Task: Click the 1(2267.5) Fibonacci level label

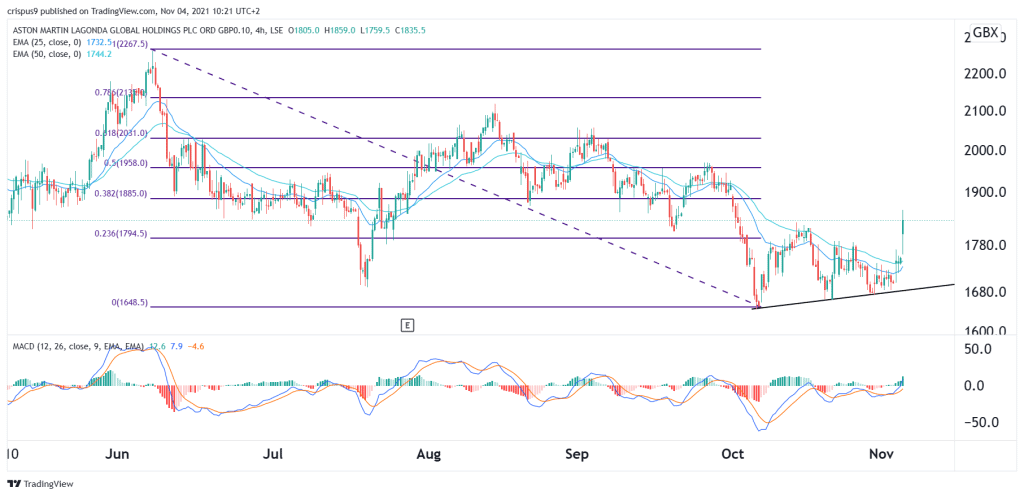Action: (131, 44)
